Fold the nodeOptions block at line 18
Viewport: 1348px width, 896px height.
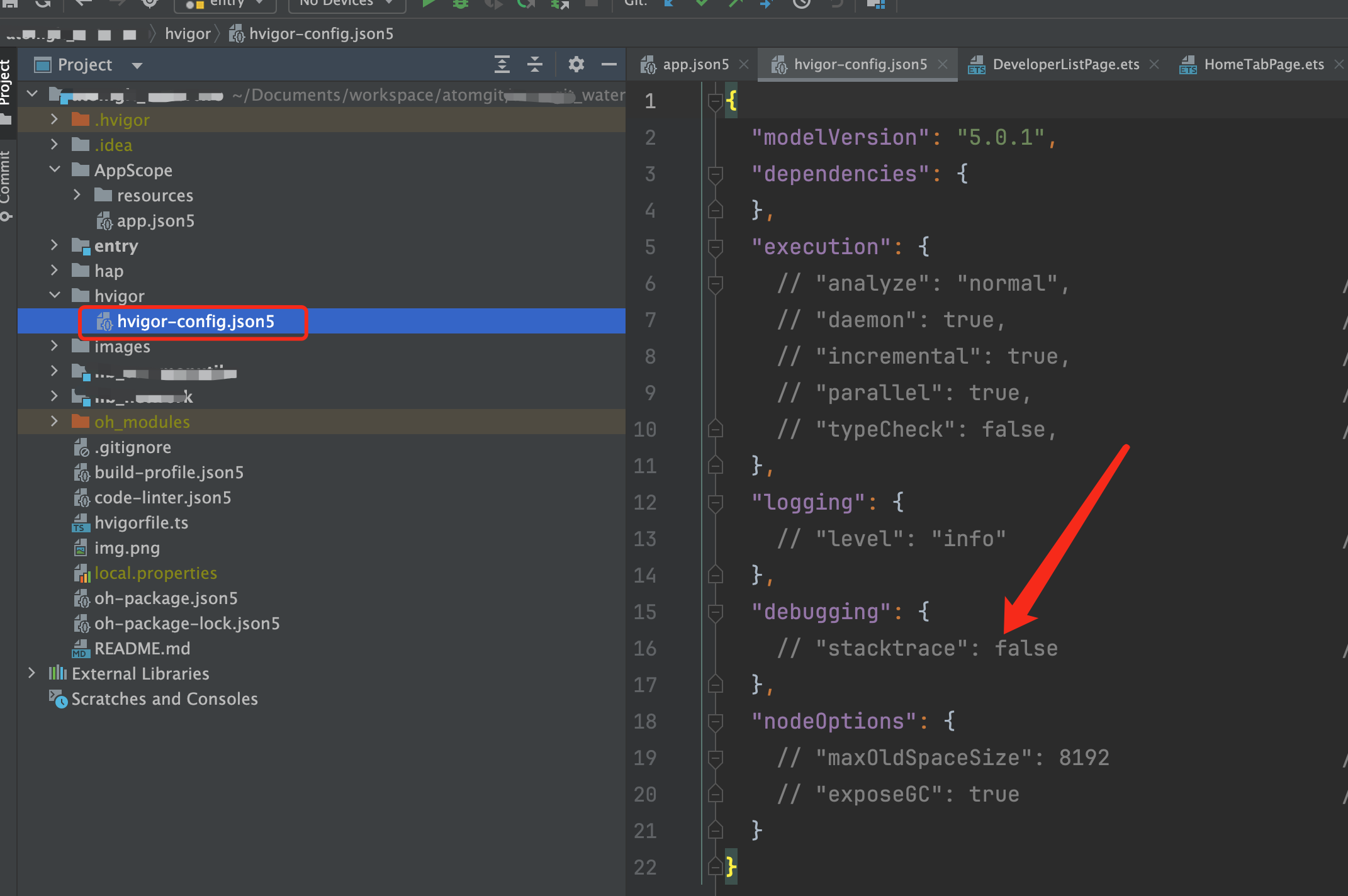tap(715, 721)
